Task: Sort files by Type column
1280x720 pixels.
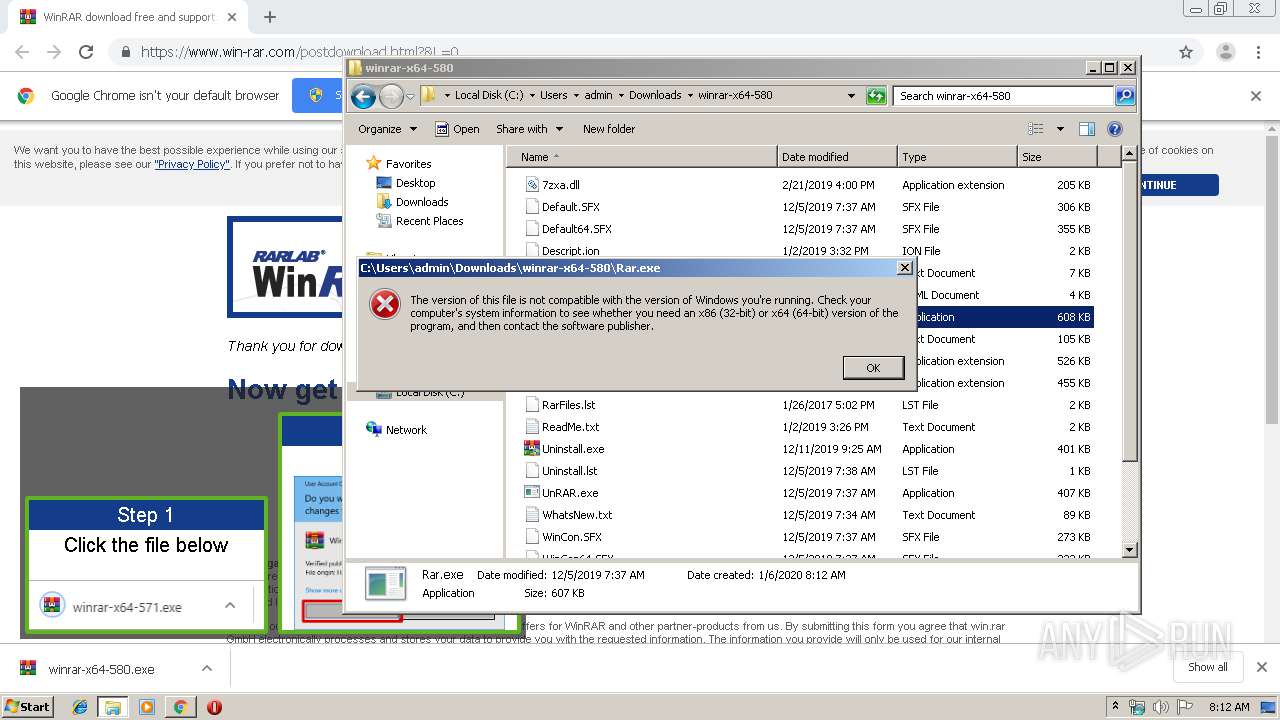Action: 957,157
